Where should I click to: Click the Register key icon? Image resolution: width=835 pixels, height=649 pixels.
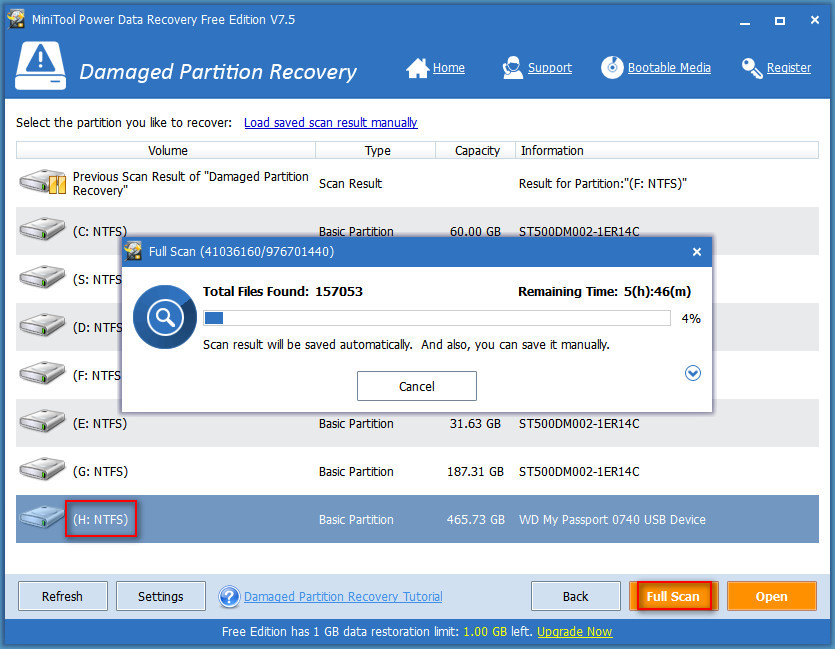click(x=752, y=68)
